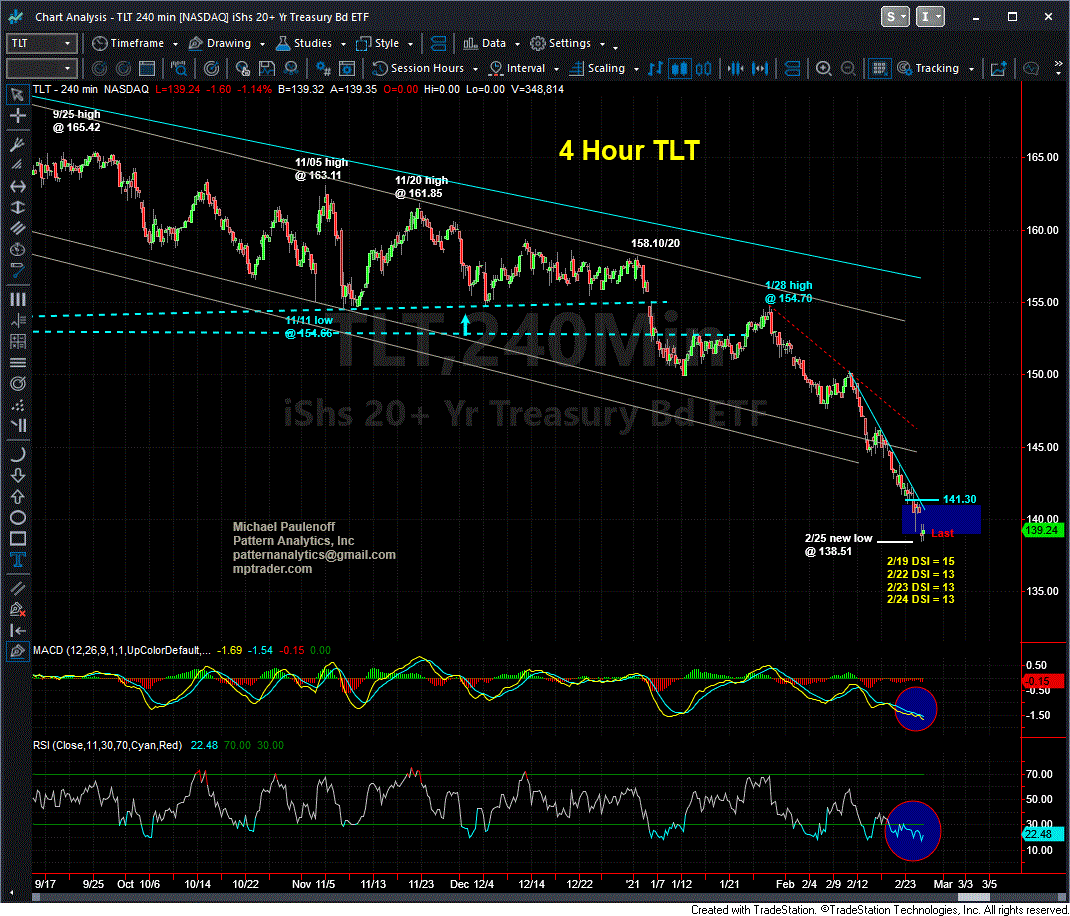Click the '9/25 high @ 165.42' annotation

(x=76, y=121)
